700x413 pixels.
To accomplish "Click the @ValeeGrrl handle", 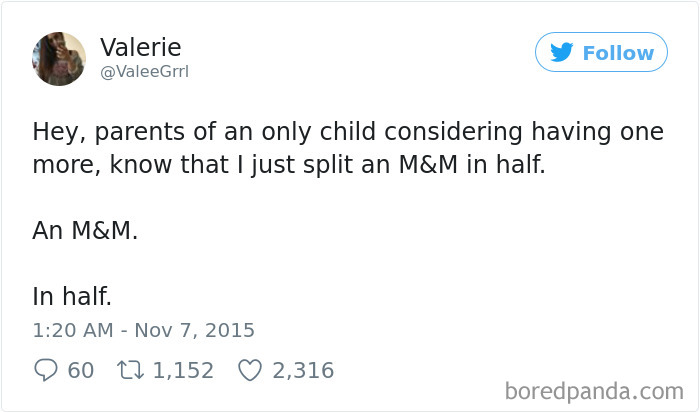I will click(x=143, y=72).
